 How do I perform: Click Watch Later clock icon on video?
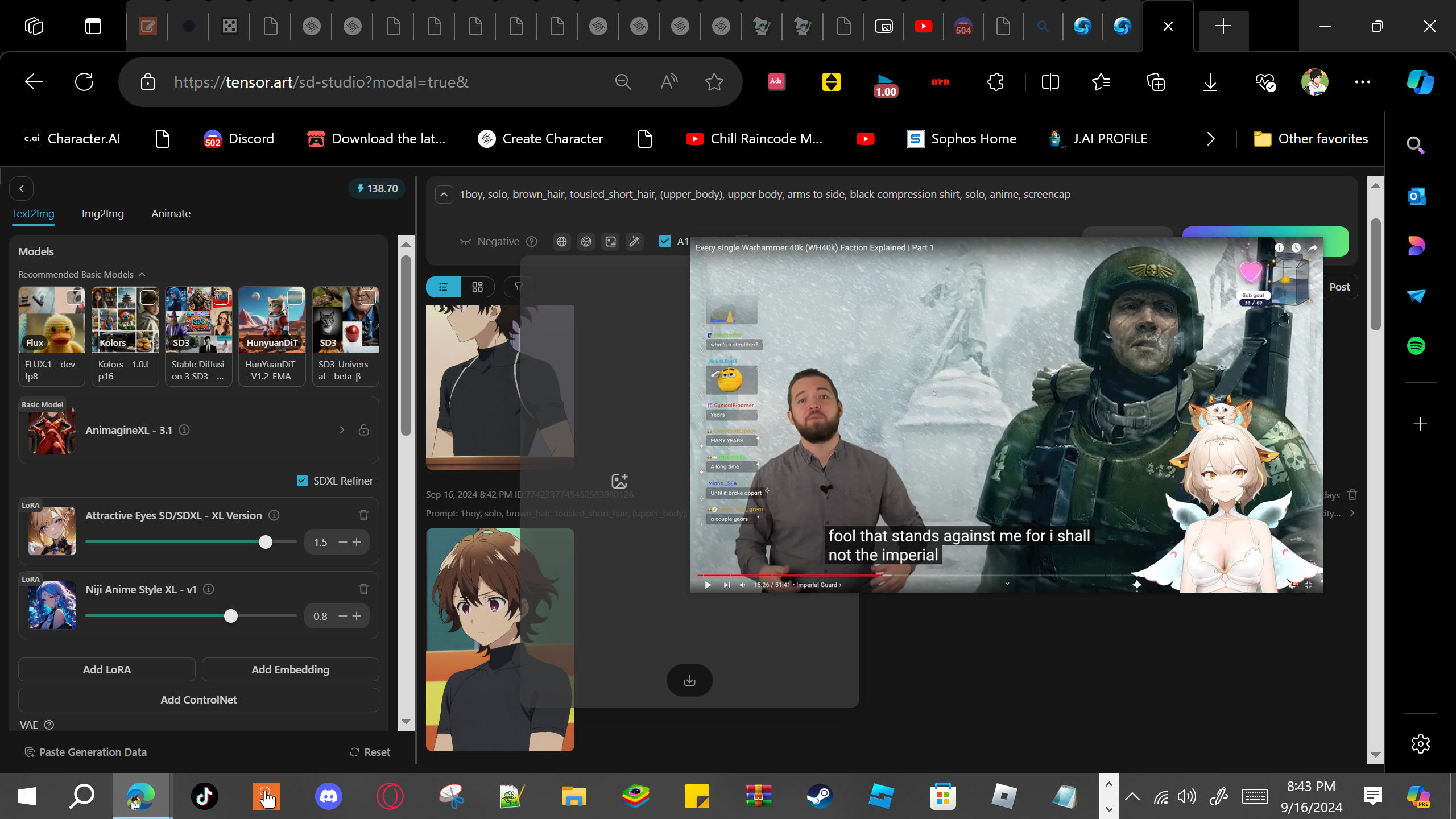1296,247
